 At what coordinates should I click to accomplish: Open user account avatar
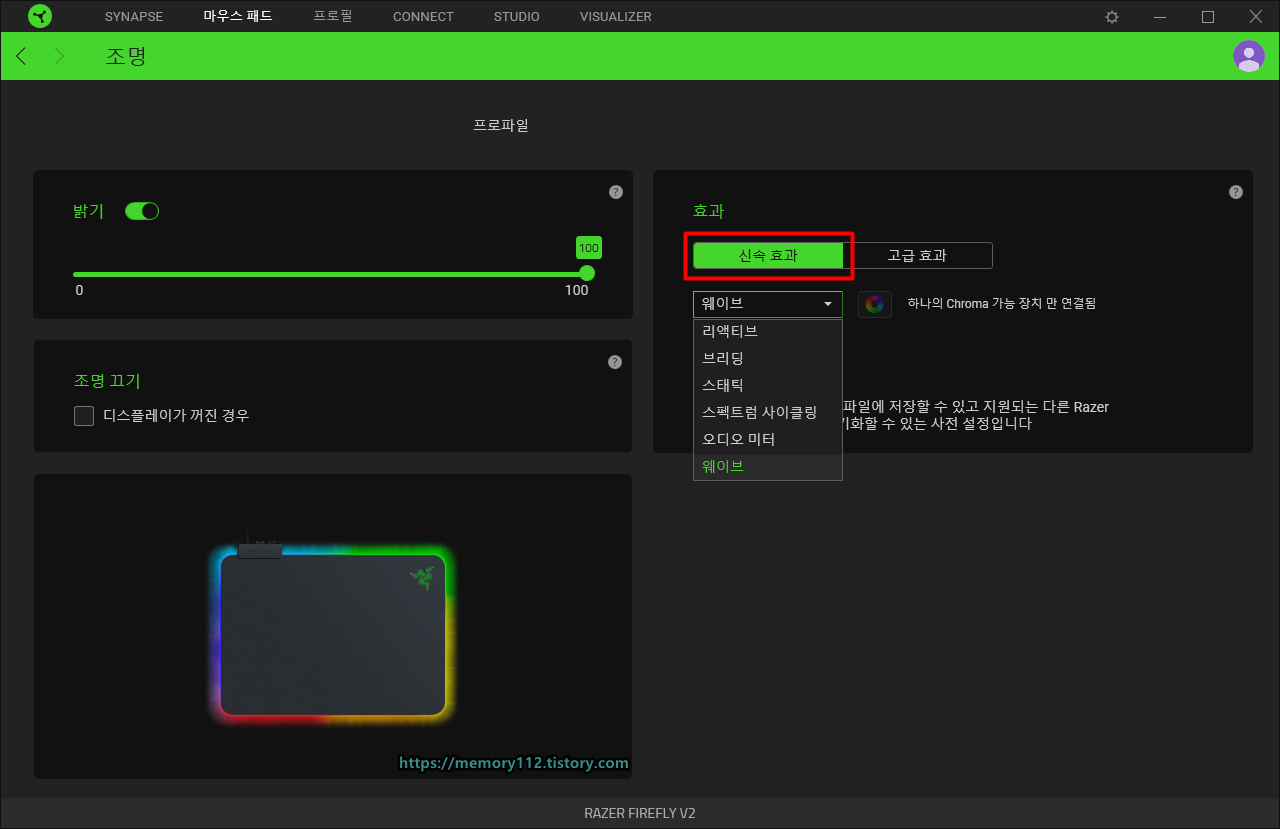tap(1249, 56)
